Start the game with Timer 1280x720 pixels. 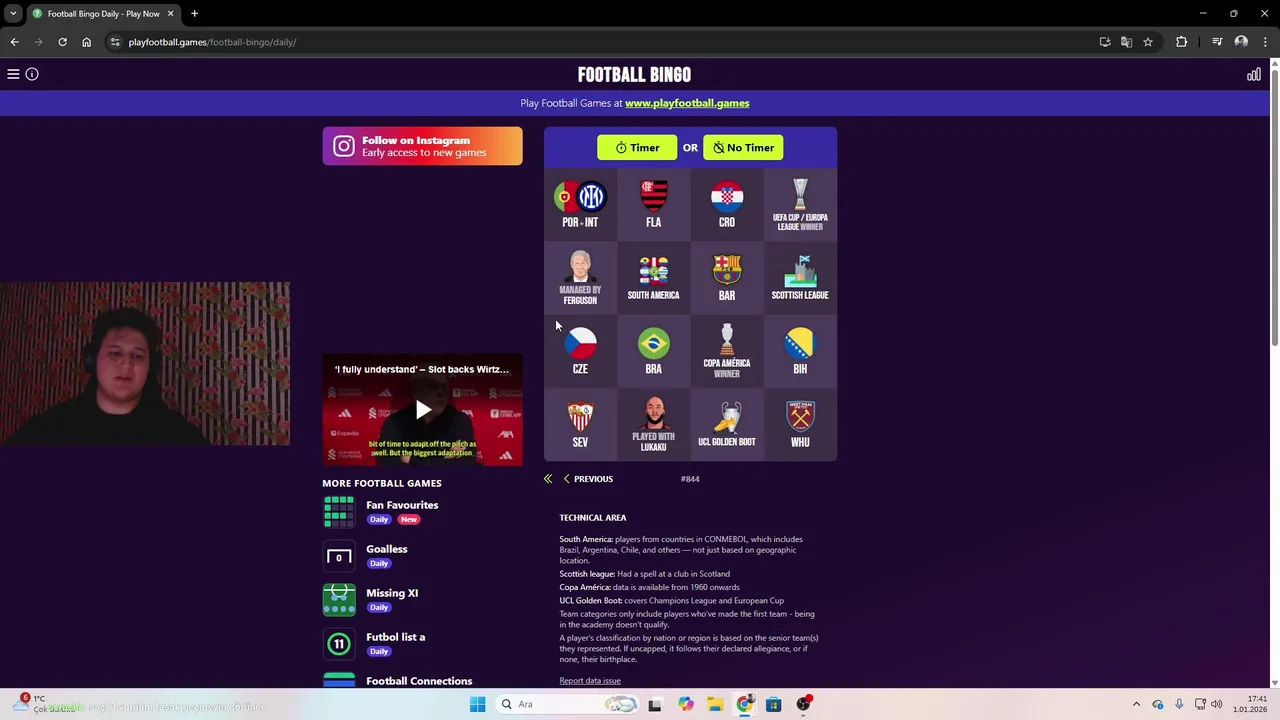[x=637, y=148]
